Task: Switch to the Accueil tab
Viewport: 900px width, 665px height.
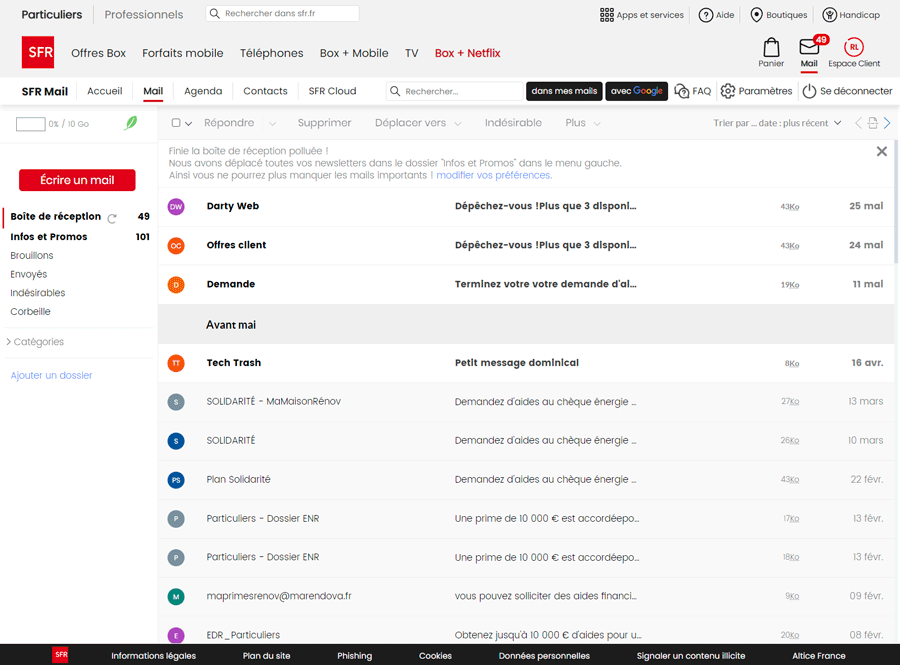Action: coord(104,91)
